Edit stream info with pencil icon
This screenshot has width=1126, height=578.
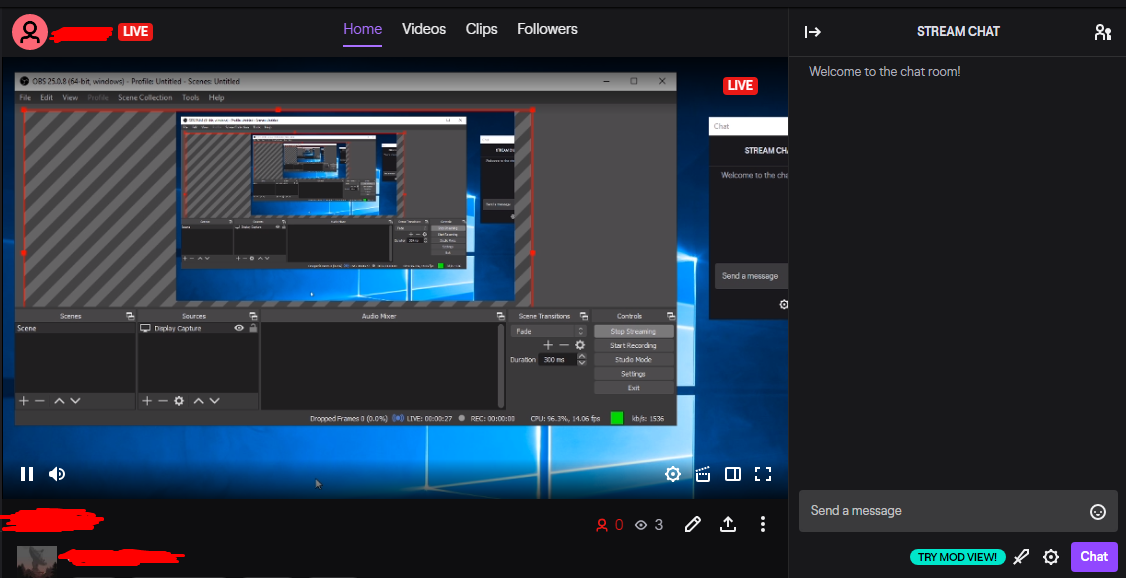(692, 524)
